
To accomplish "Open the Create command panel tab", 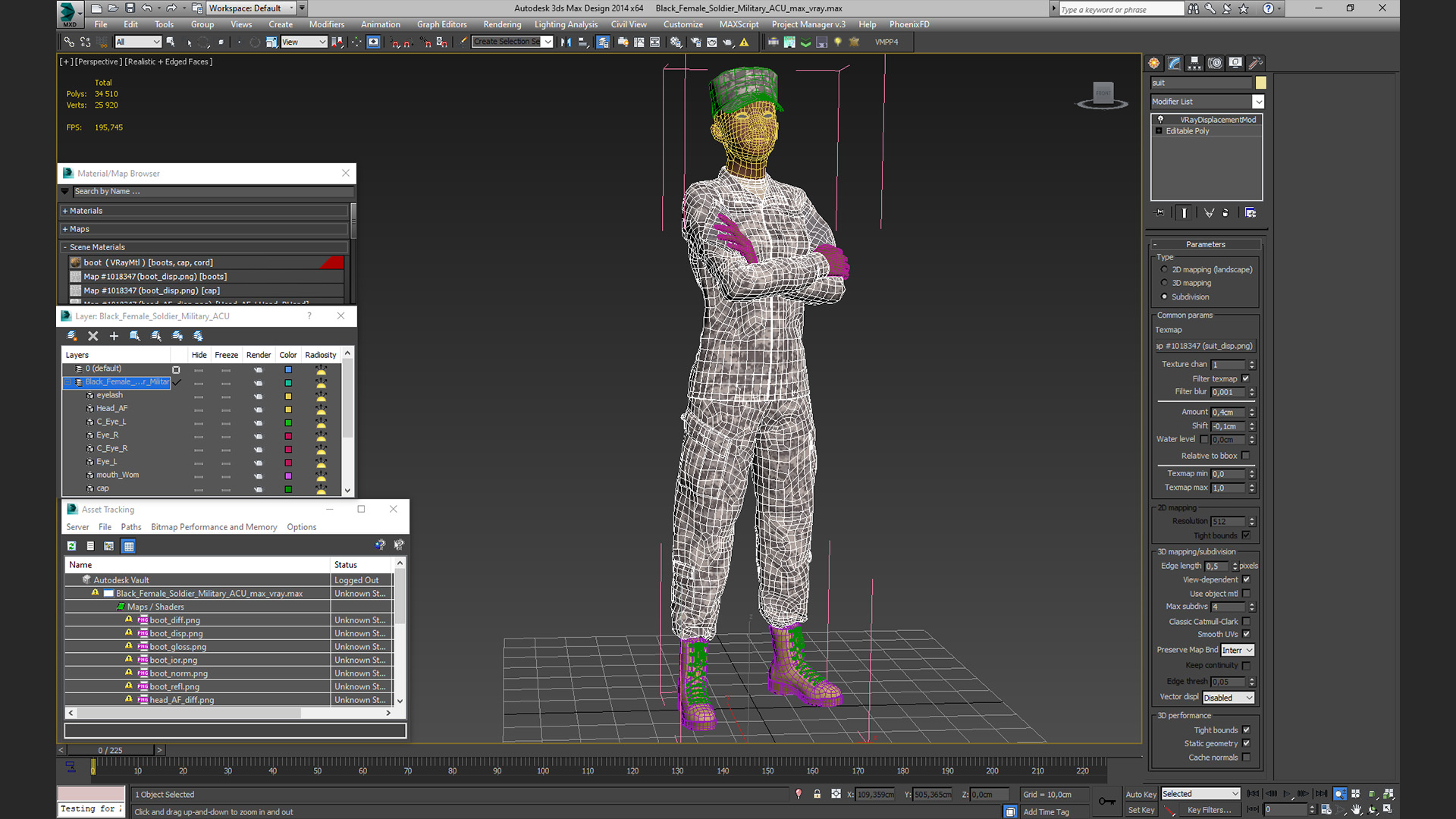I will (1154, 63).
